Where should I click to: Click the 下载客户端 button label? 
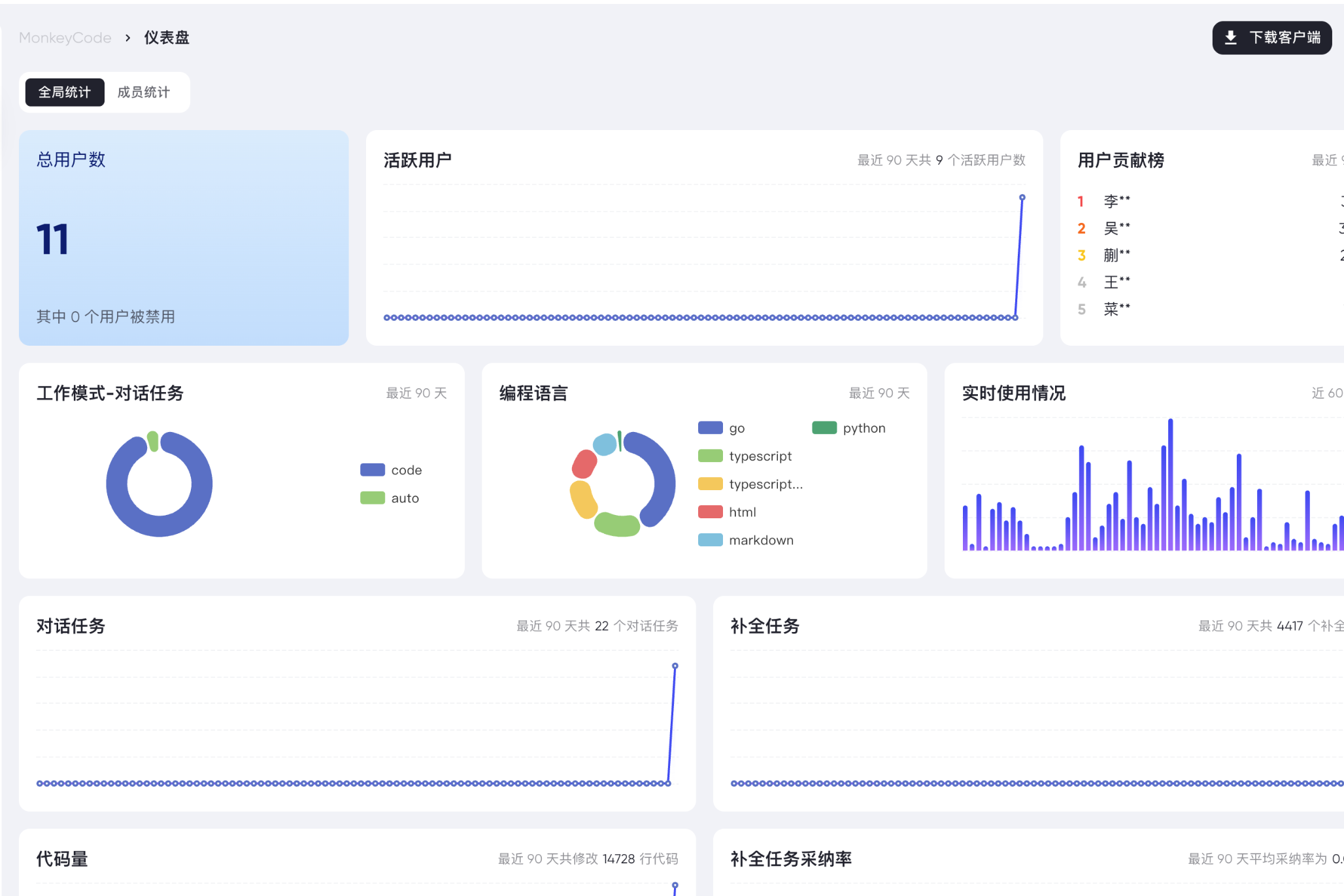click(1285, 38)
